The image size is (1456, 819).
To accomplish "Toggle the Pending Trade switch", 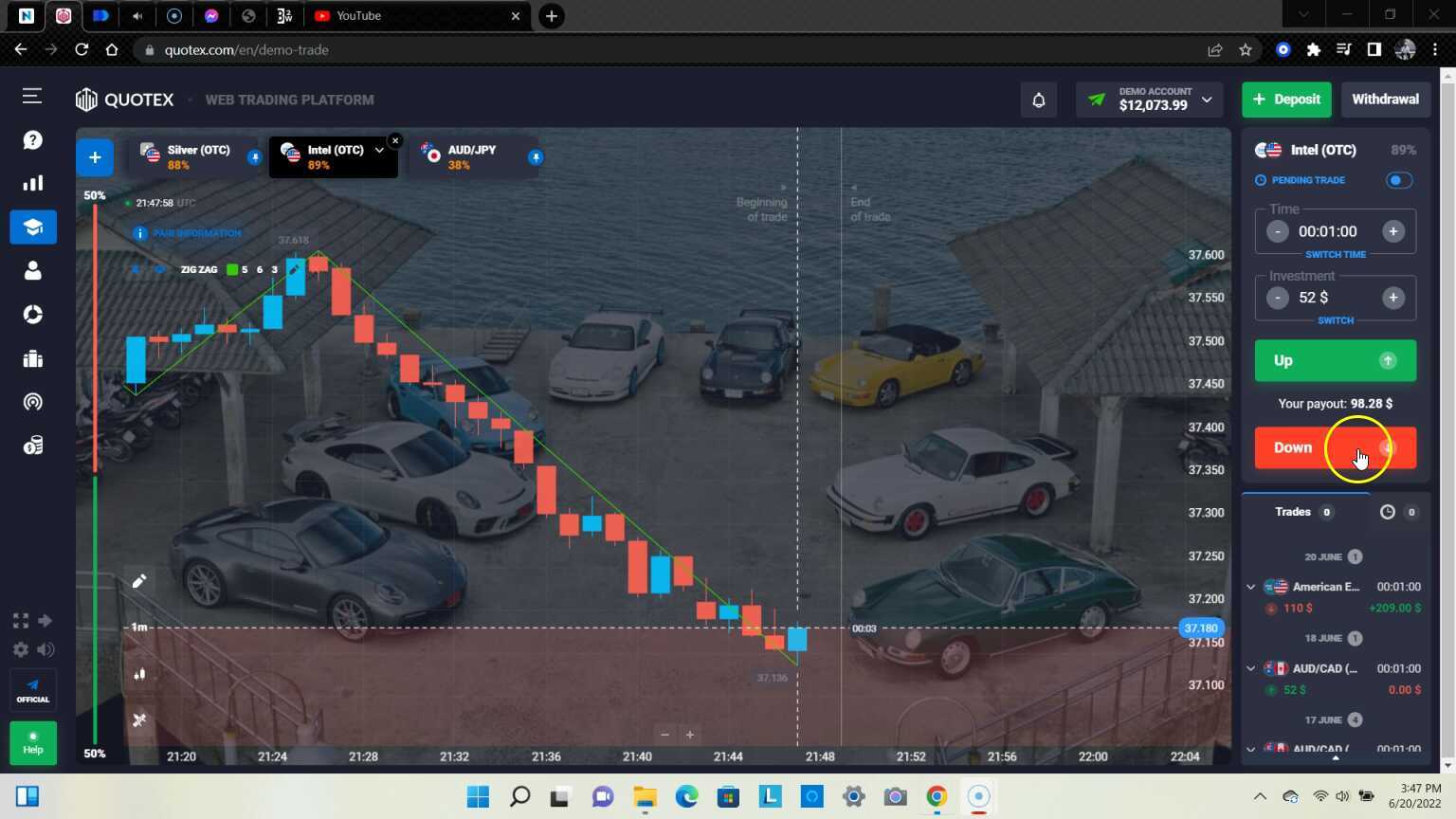I will pos(1398,180).
